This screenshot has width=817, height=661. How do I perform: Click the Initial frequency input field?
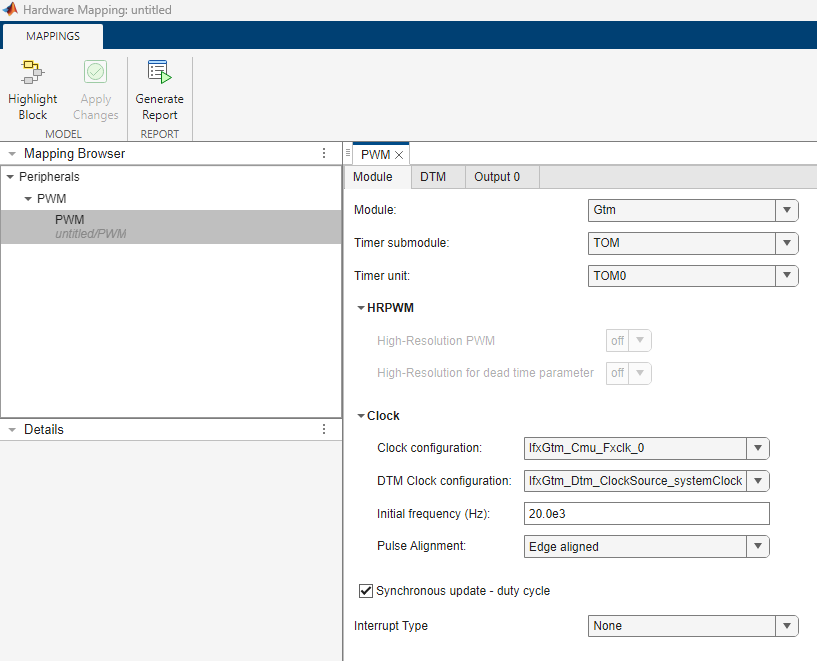pyautogui.click(x=646, y=514)
